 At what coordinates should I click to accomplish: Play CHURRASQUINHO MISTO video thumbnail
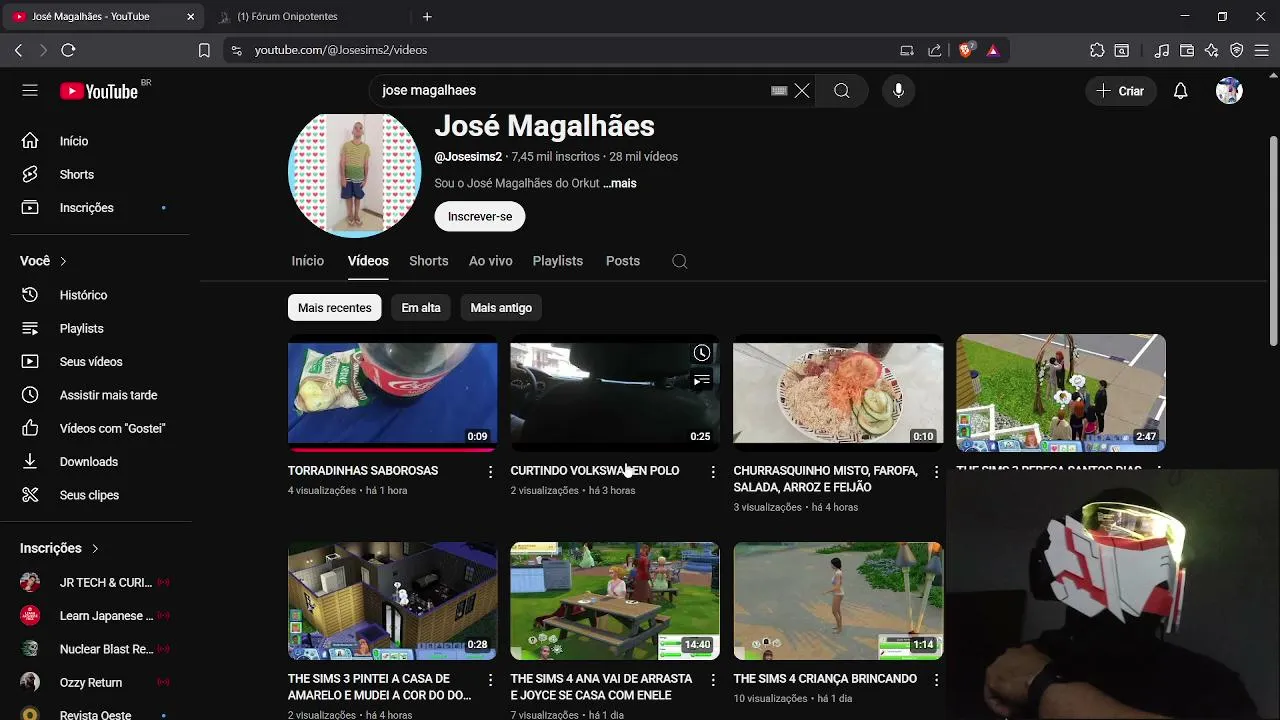click(x=838, y=393)
